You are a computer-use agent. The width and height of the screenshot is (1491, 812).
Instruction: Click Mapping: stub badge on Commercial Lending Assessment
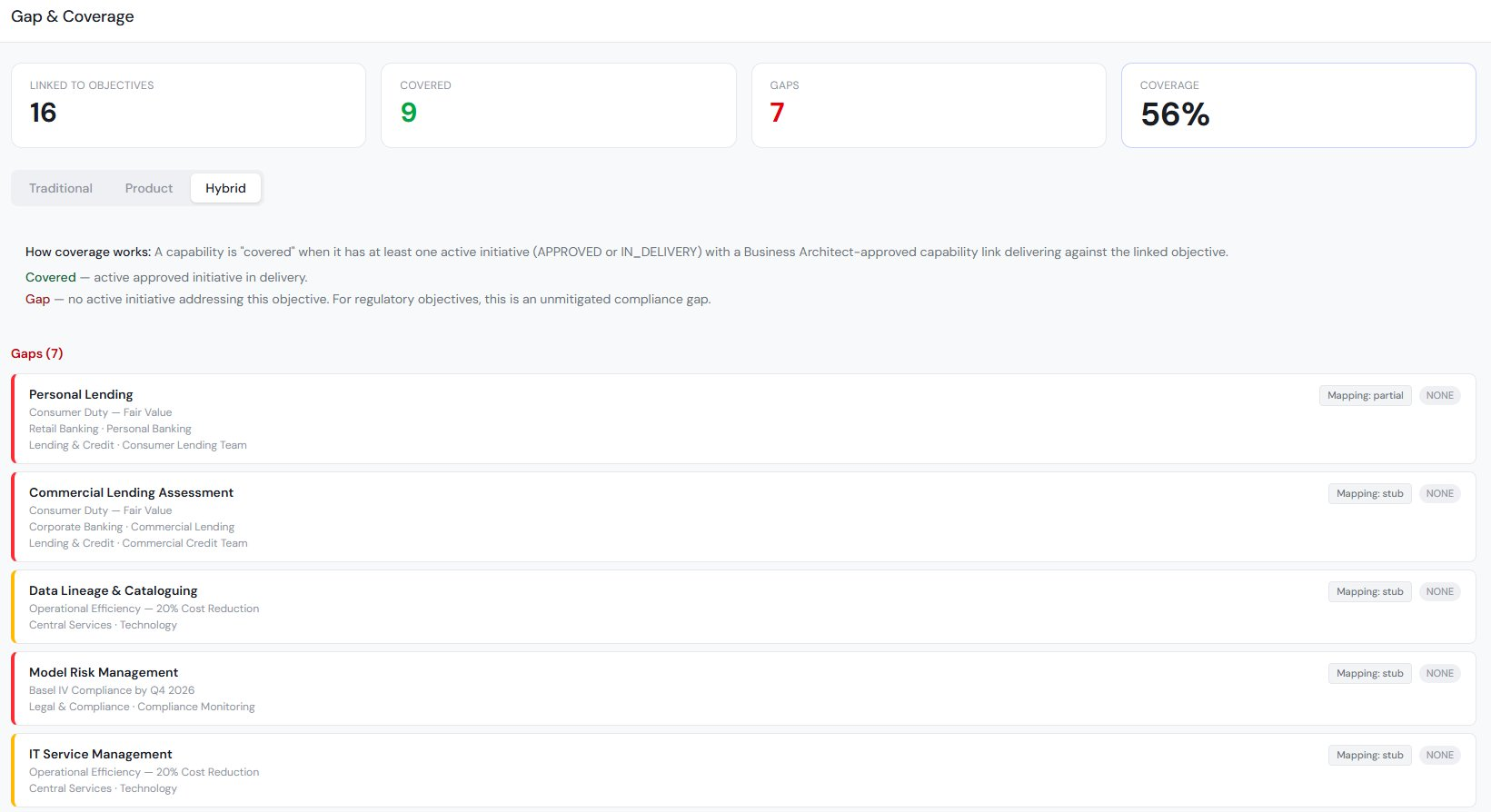[1369, 493]
